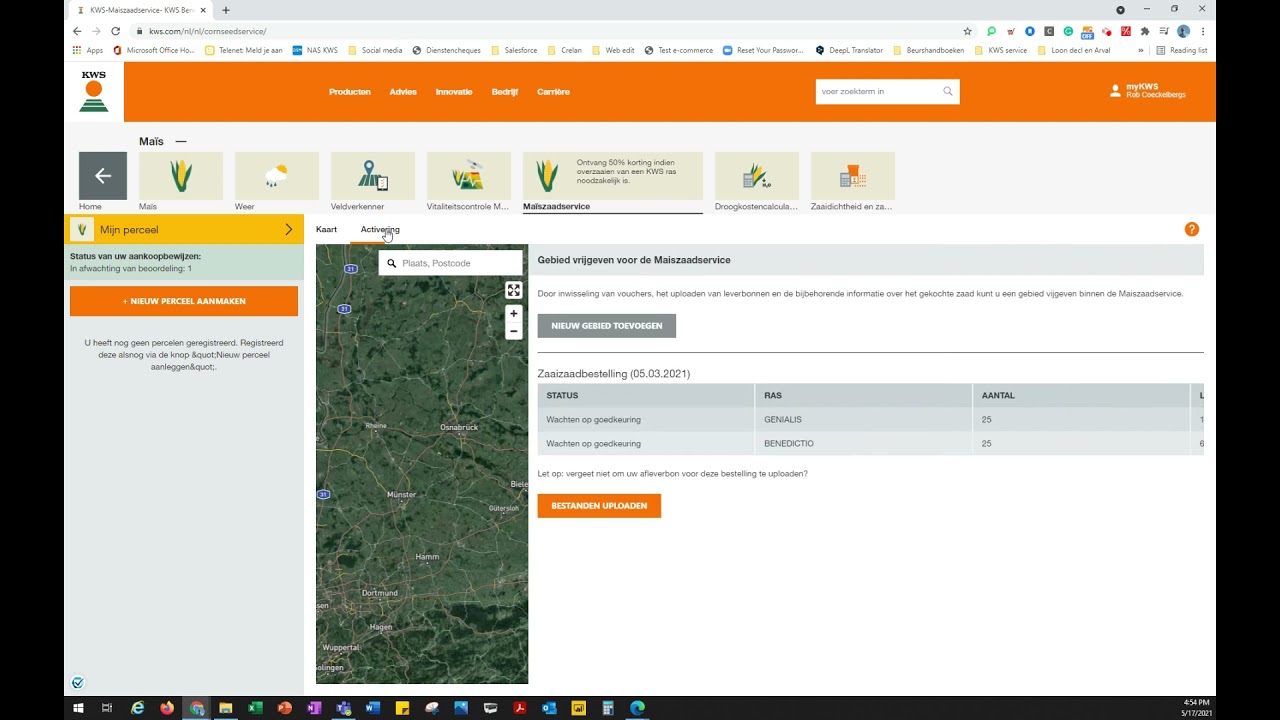Click Osnabrück label on the map
The image size is (1280, 720).
459,427
